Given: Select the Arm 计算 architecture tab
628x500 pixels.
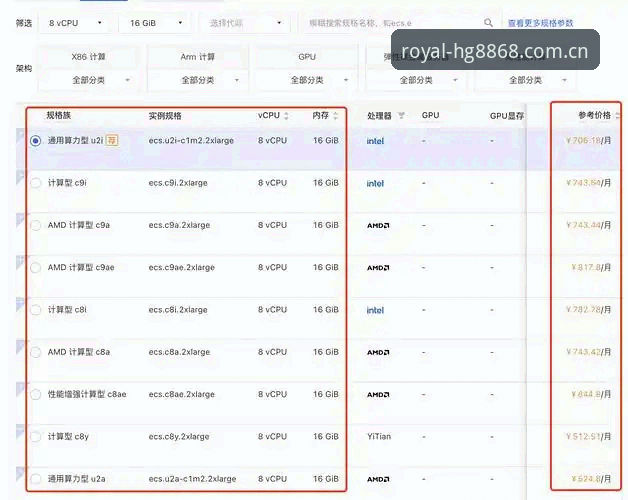Looking at the screenshot, I should 197,57.
